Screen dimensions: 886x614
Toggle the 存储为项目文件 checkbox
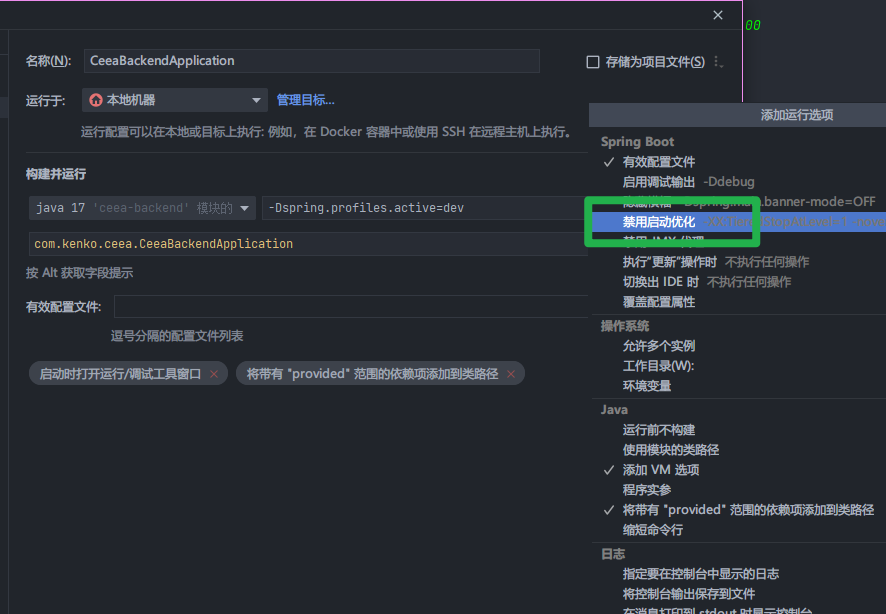[593, 62]
